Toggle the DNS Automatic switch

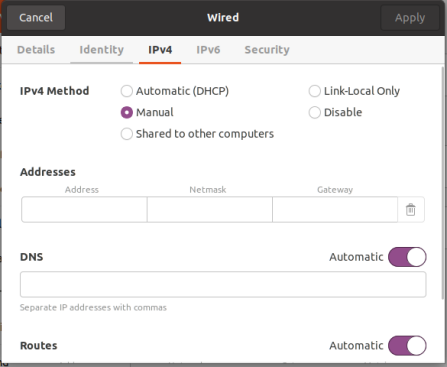click(x=407, y=257)
